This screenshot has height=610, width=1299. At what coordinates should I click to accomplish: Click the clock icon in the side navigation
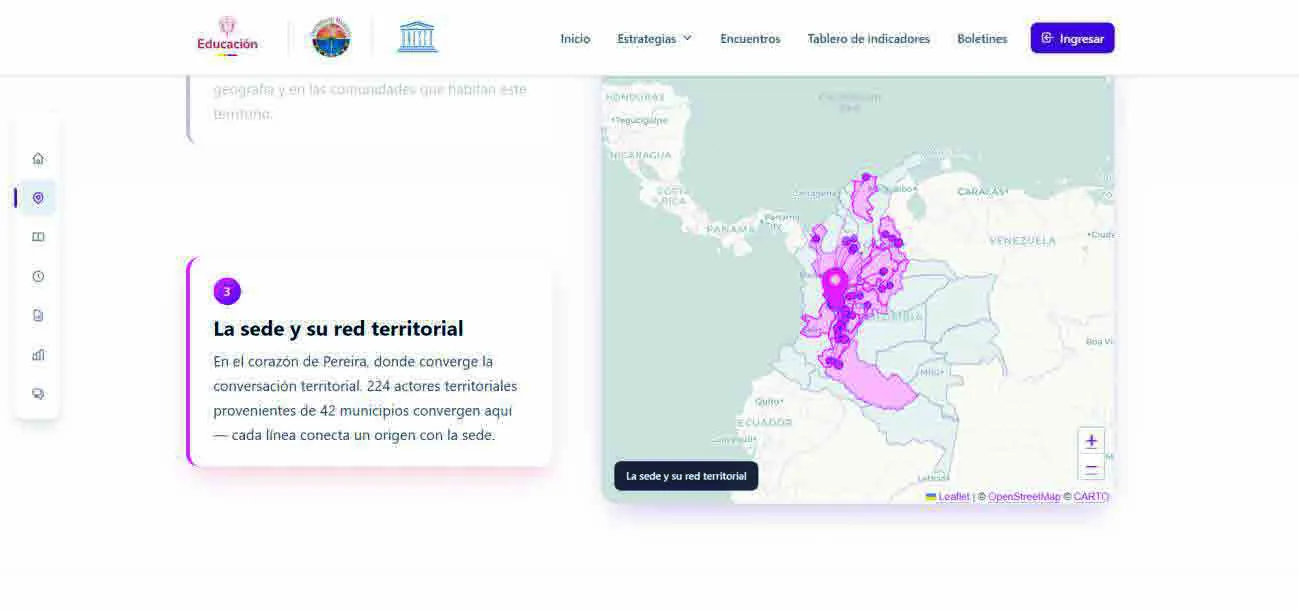tap(38, 276)
